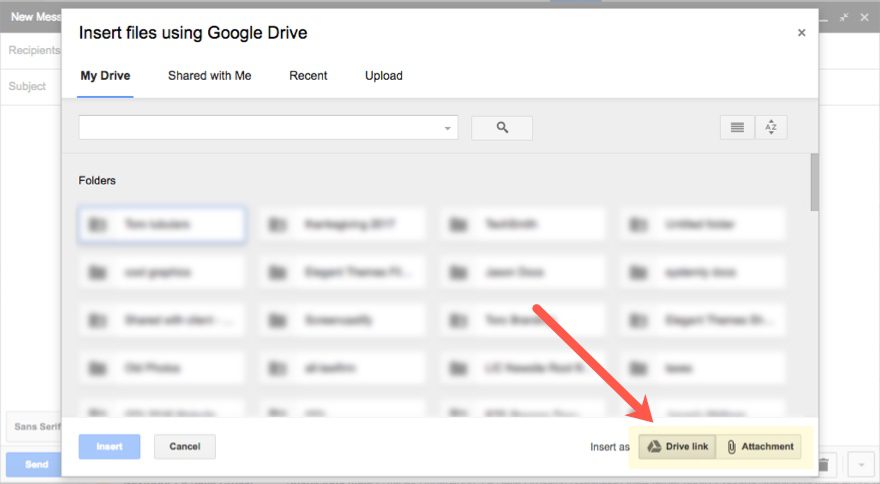The image size is (880, 484).
Task: Open the Upload tab
Action: 384,76
